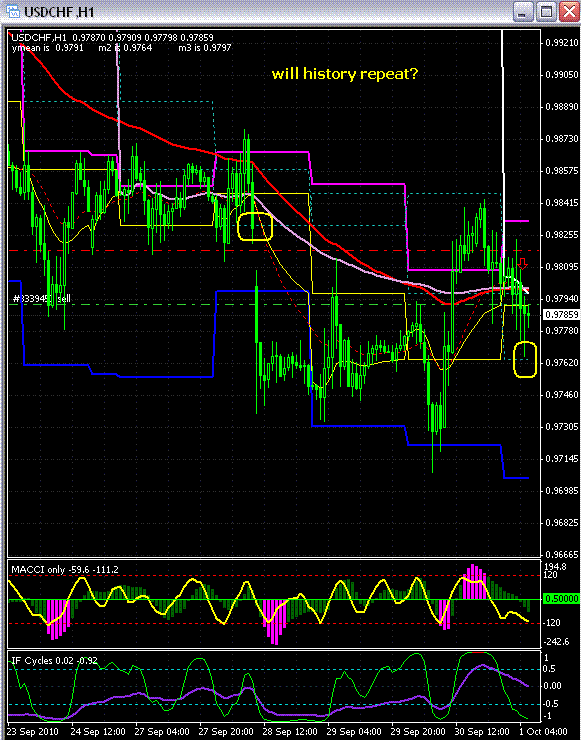Screen dimensions: 581x740
Task: Click the 23 Sep 2010 date label
Action: pyautogui.click(x=30, y=731)
